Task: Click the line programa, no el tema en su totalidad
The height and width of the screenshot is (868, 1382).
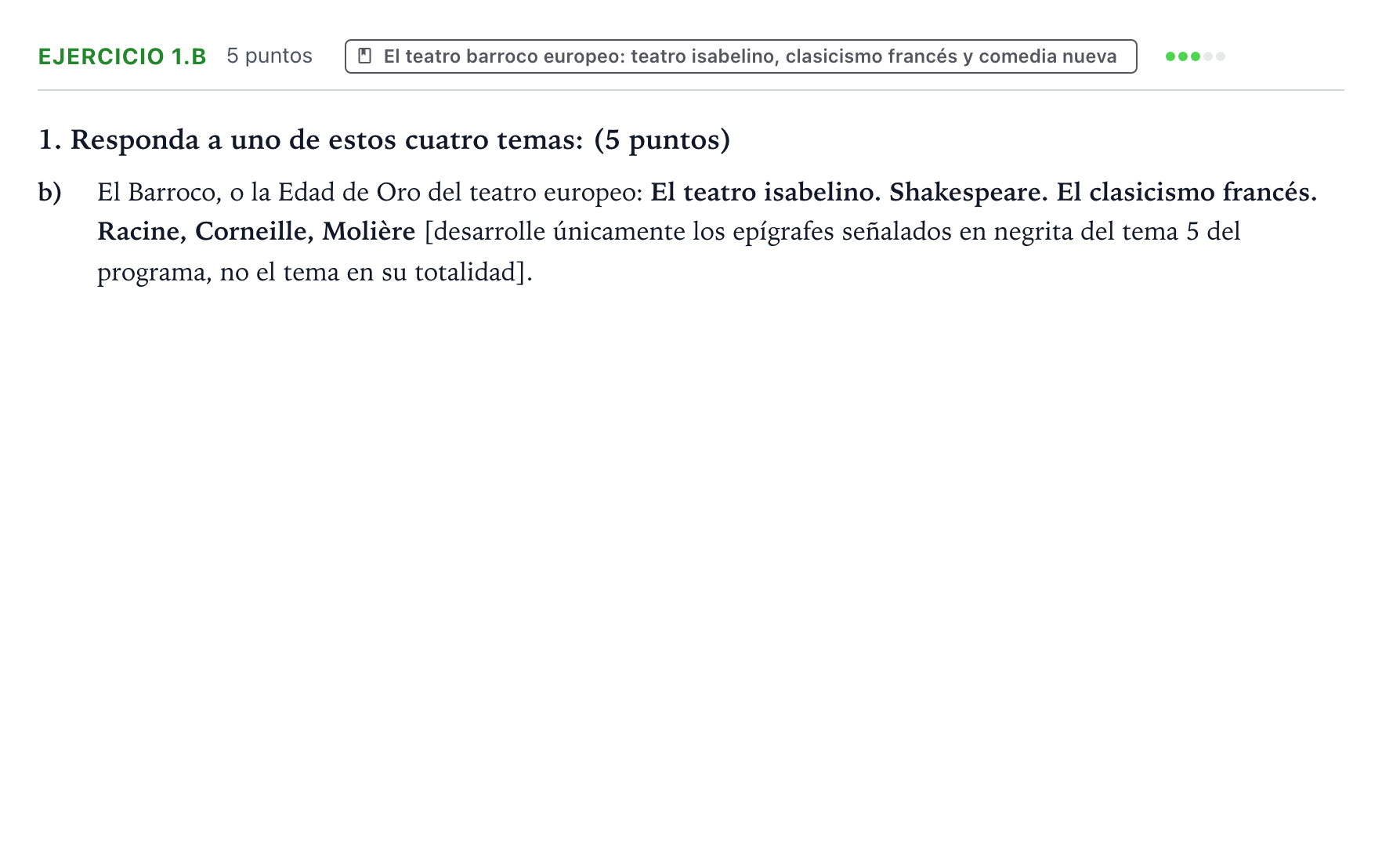Action: click(315, 273)
